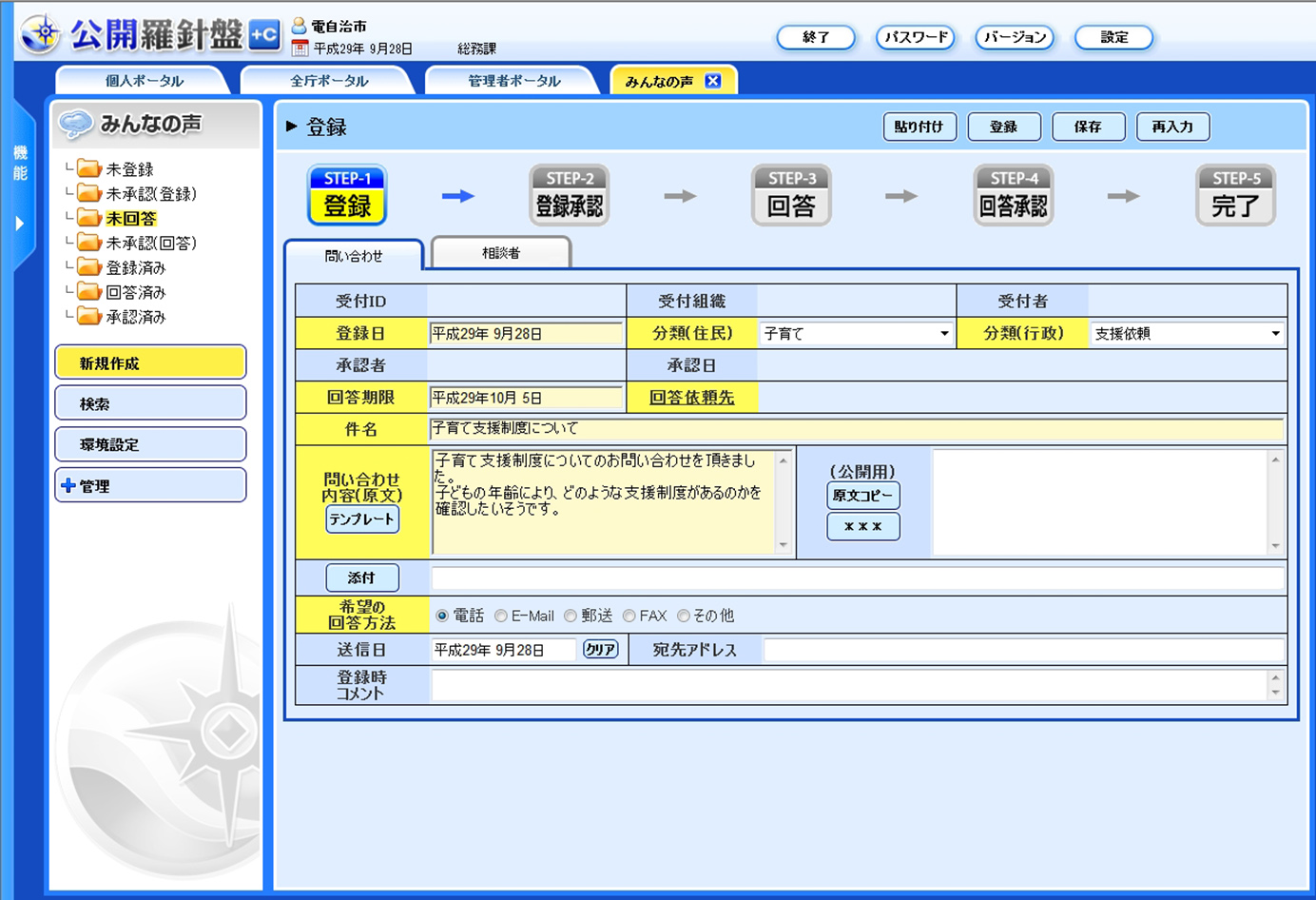The image size is (1316, 900).
Task: Click the +C badge icon beside the title
Action: point(264,35)
